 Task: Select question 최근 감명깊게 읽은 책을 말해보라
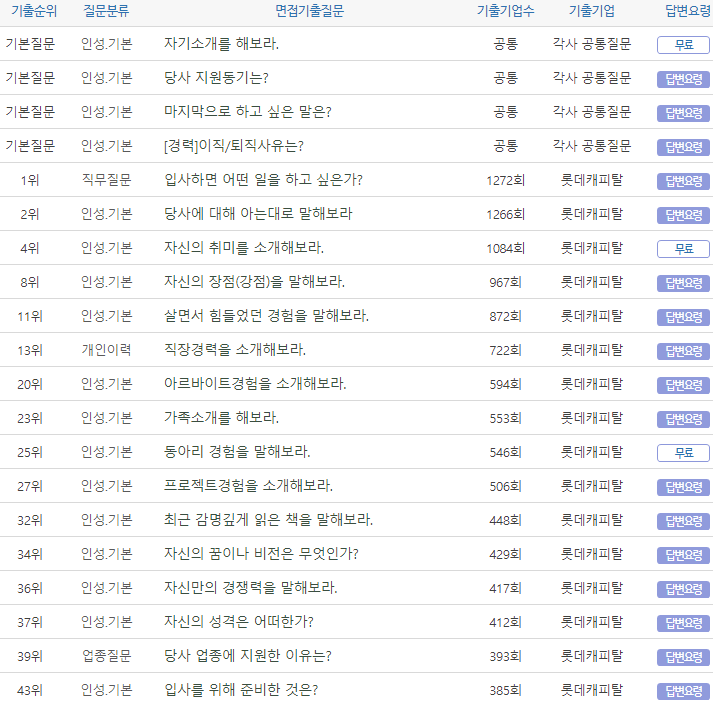268,520
